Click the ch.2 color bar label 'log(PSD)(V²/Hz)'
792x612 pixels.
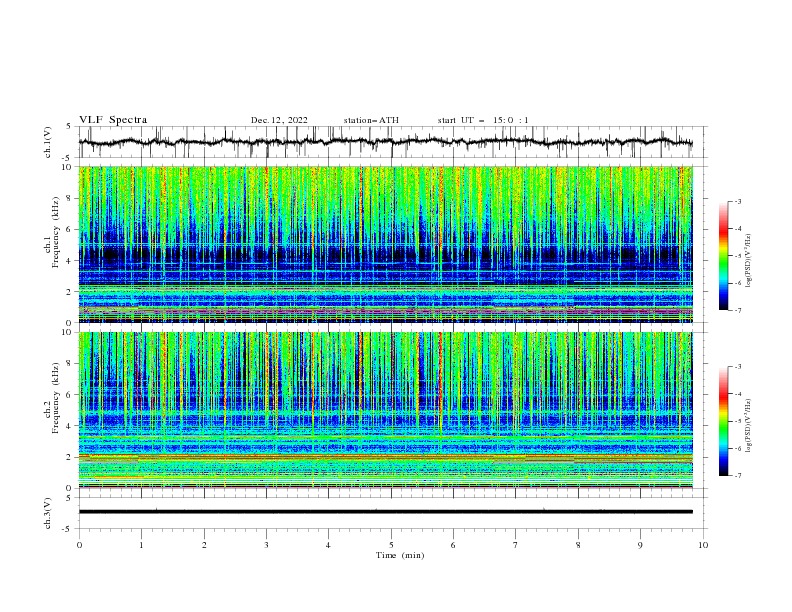pyautogui.click(x=749, y=425)
